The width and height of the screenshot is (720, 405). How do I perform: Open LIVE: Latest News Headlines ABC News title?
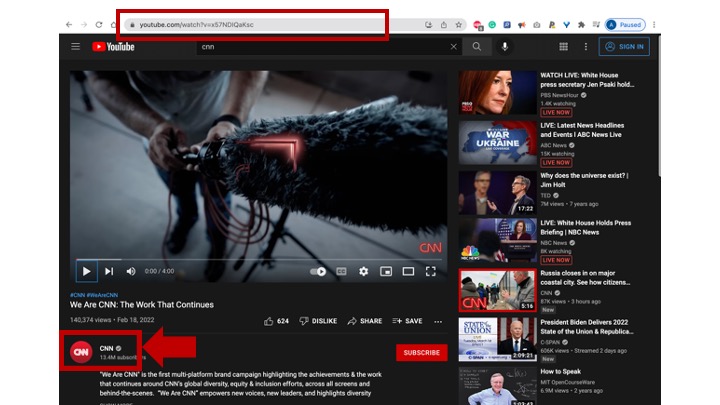point(582,130)
